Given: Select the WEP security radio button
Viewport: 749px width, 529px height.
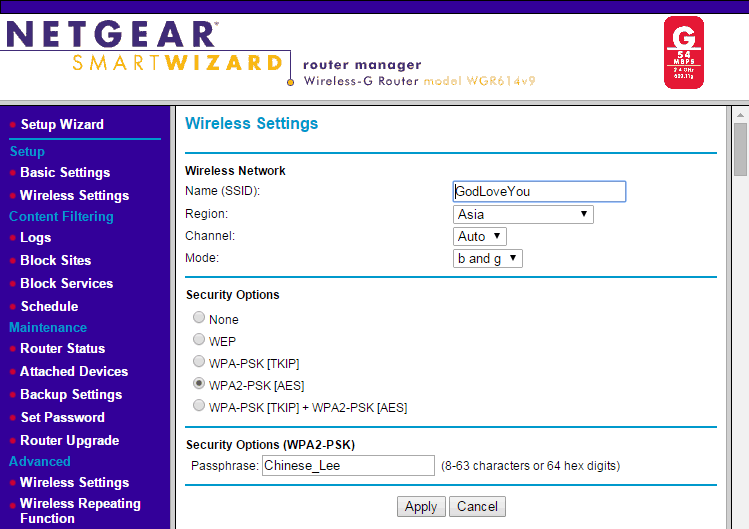Looking at the screenshot, I should pyautogui.click(x=200, y=340).
